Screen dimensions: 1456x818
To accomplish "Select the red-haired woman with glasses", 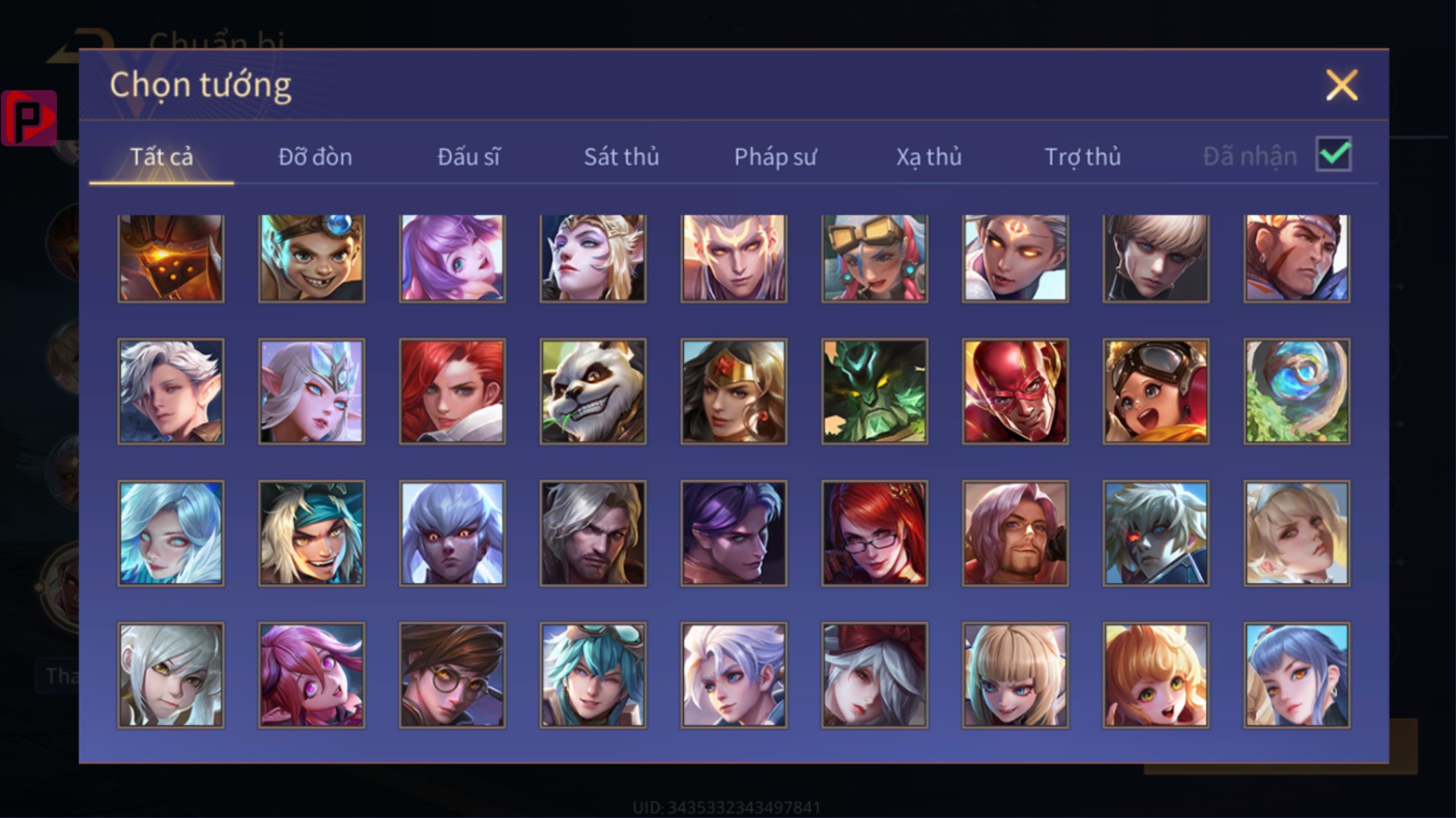I will [x=875, y=533].
